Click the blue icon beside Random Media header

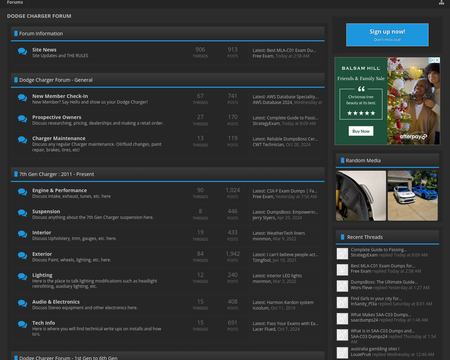(342, 160)
